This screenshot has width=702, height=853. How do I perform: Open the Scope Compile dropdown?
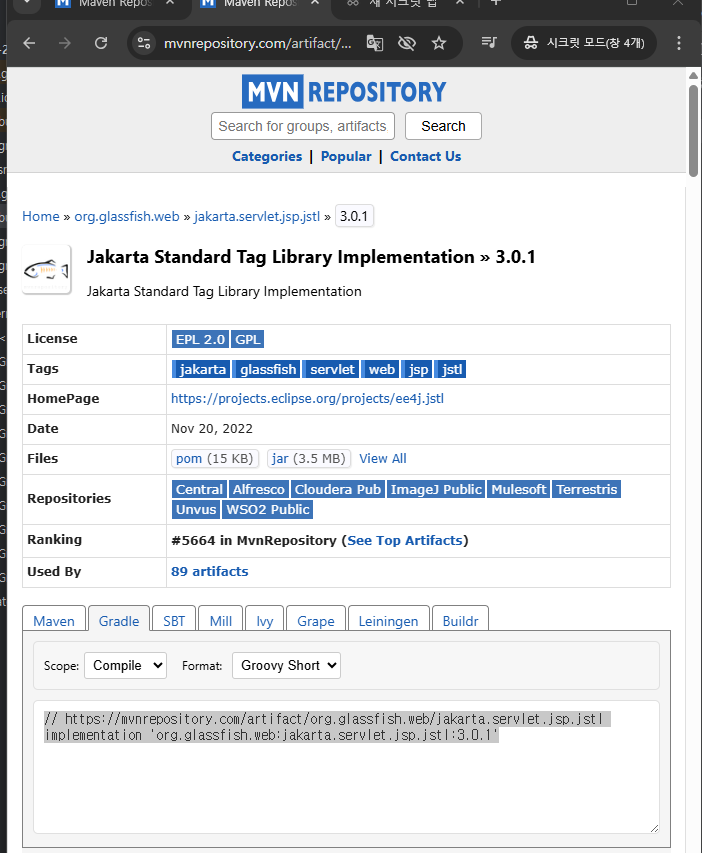pos(126,665)
